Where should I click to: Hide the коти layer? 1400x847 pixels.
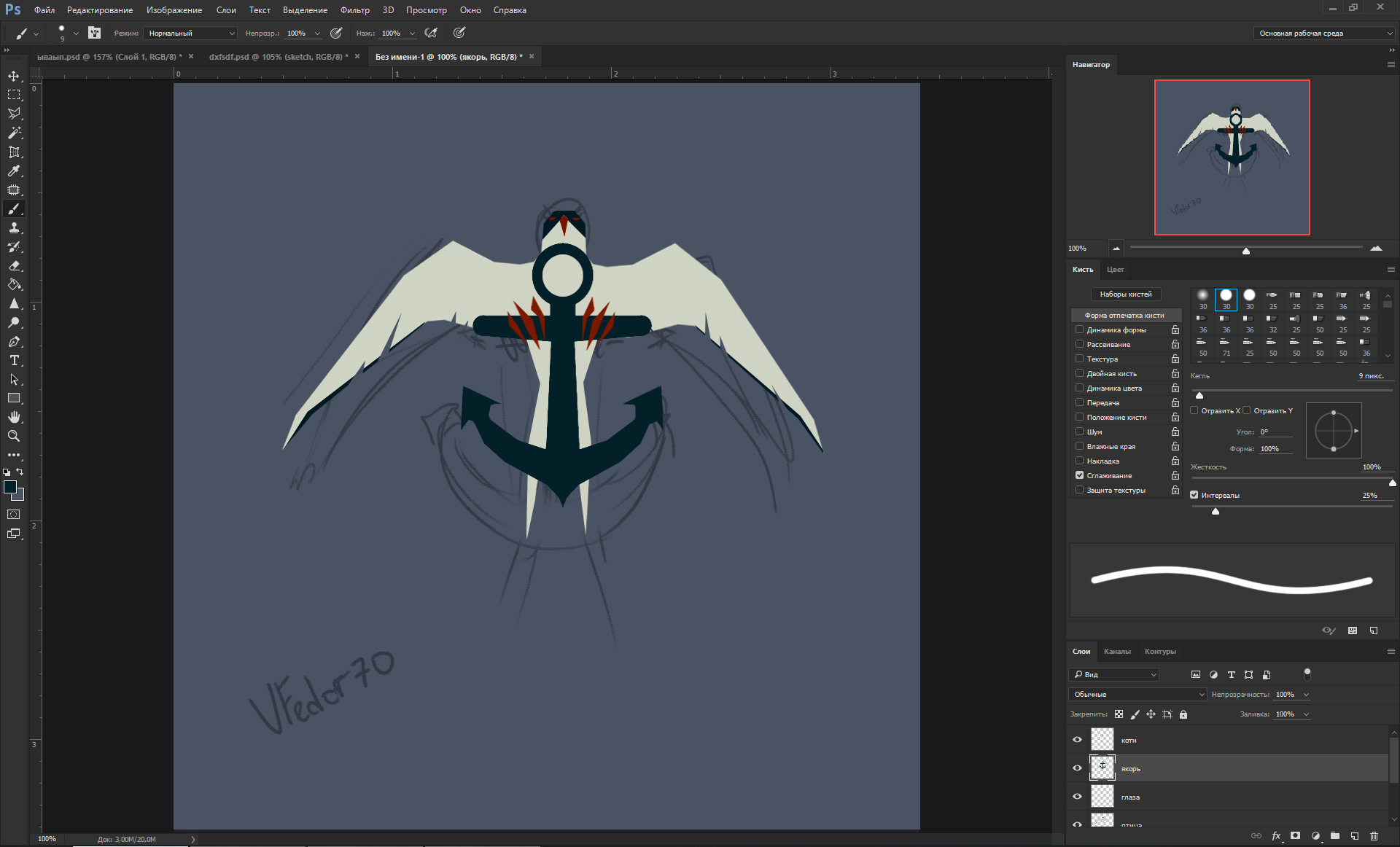click(1077, 740)
